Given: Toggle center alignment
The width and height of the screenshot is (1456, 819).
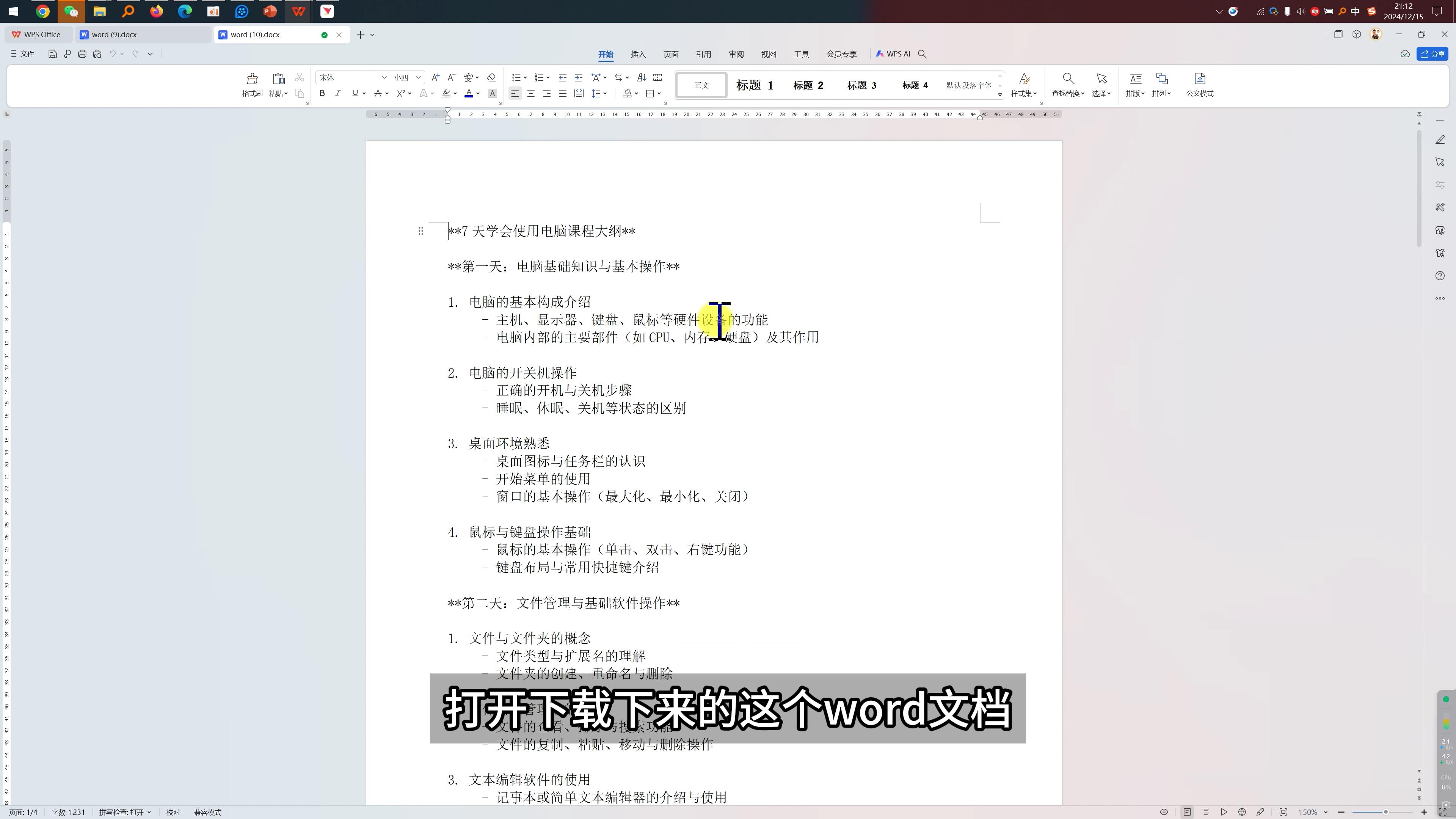Looking at the screenshot, I should 531,93.
